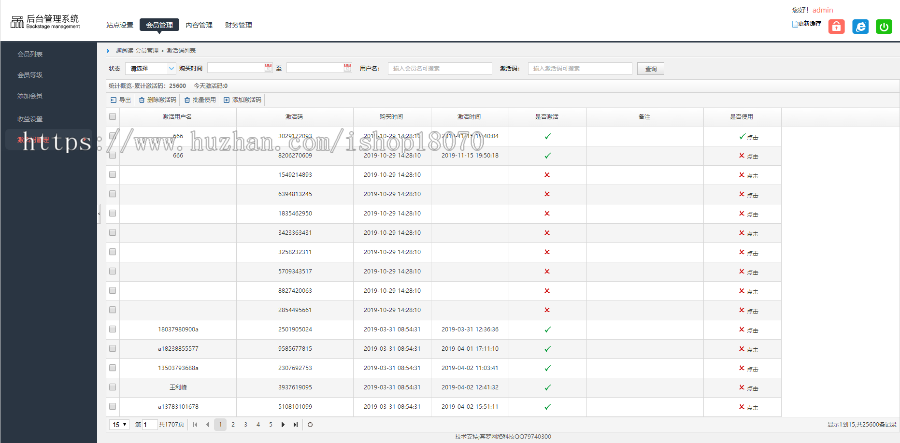Go to first page pagination icon
This screenshot has height=443, width=900.
tap(195, 425)
